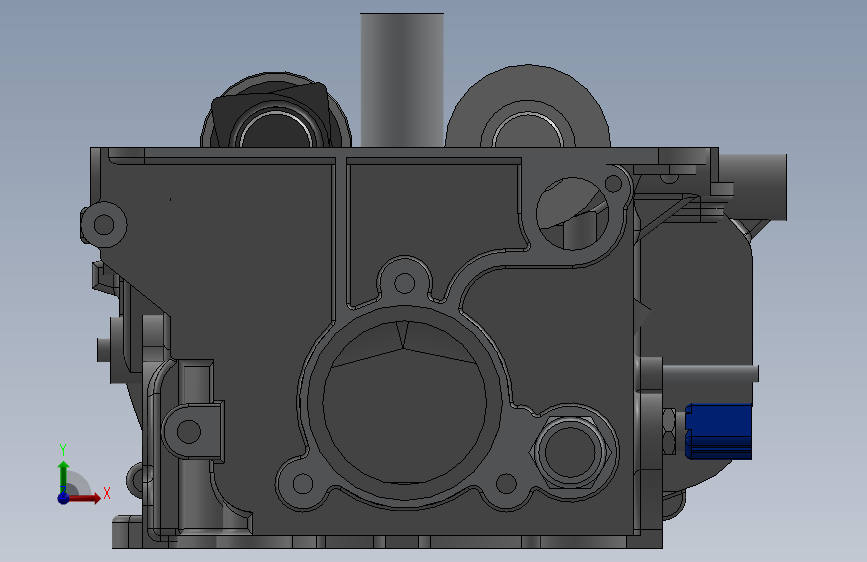
Task: Pick the bottom-right bolt hole of the central flange
Action: (x=506, y=483)
